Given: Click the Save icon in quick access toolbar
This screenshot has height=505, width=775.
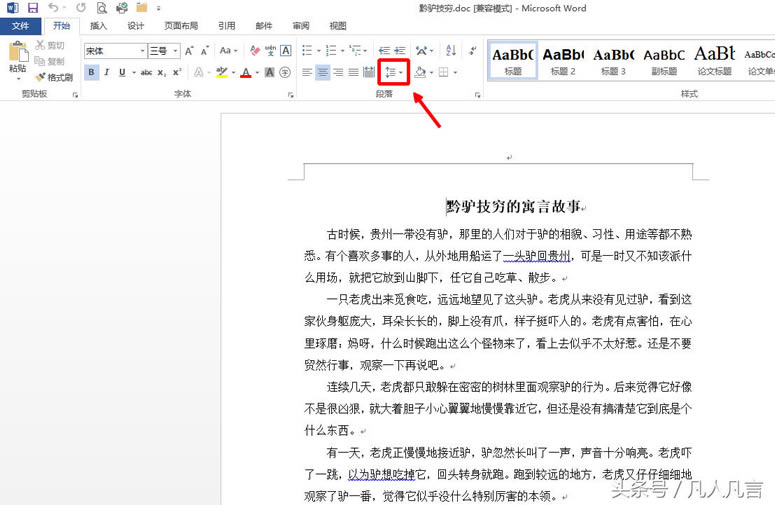Looking at the screenshot, I should pyautogui.click(x=33, y=8).
